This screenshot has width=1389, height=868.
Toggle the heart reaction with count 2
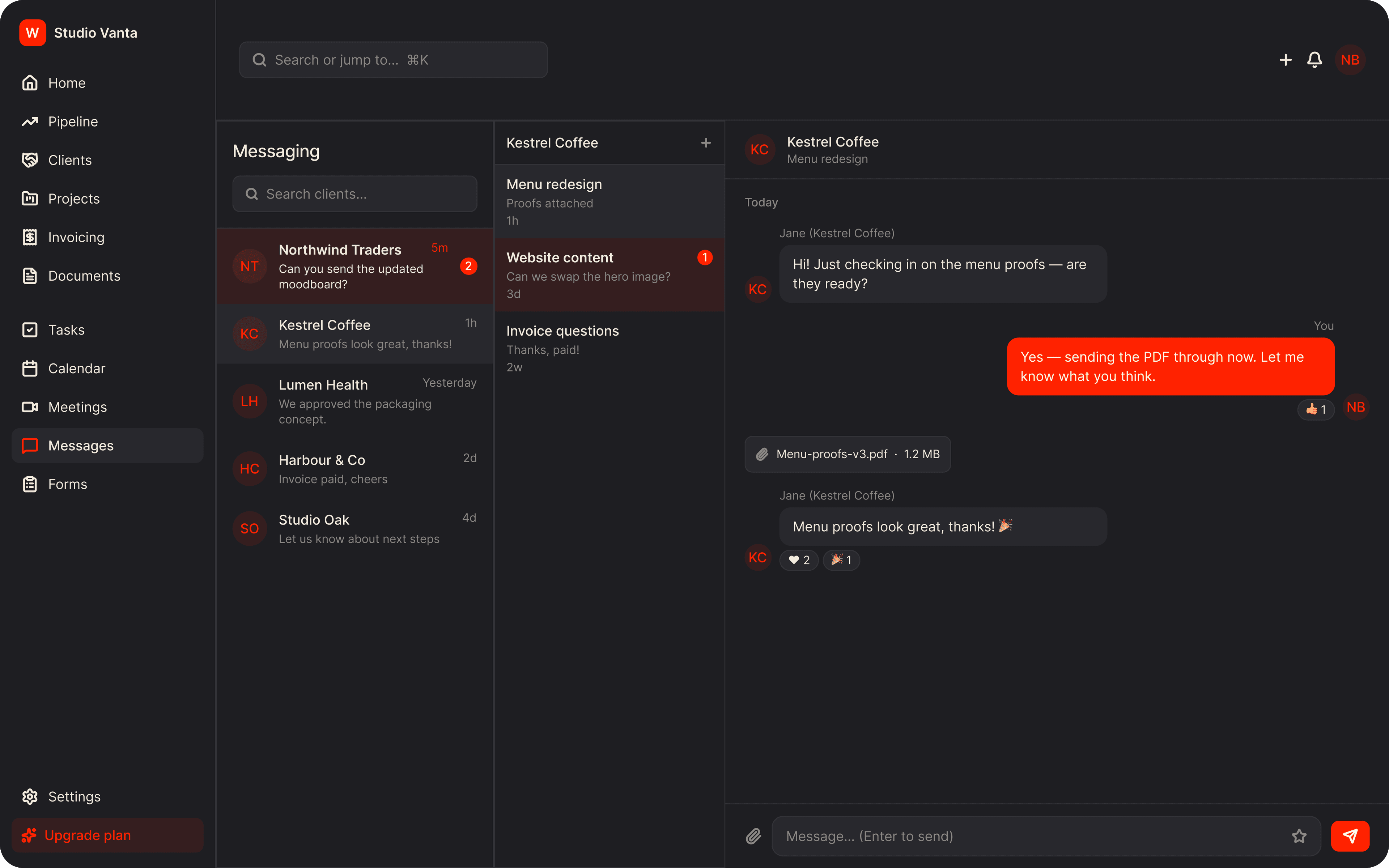(799, 560)
